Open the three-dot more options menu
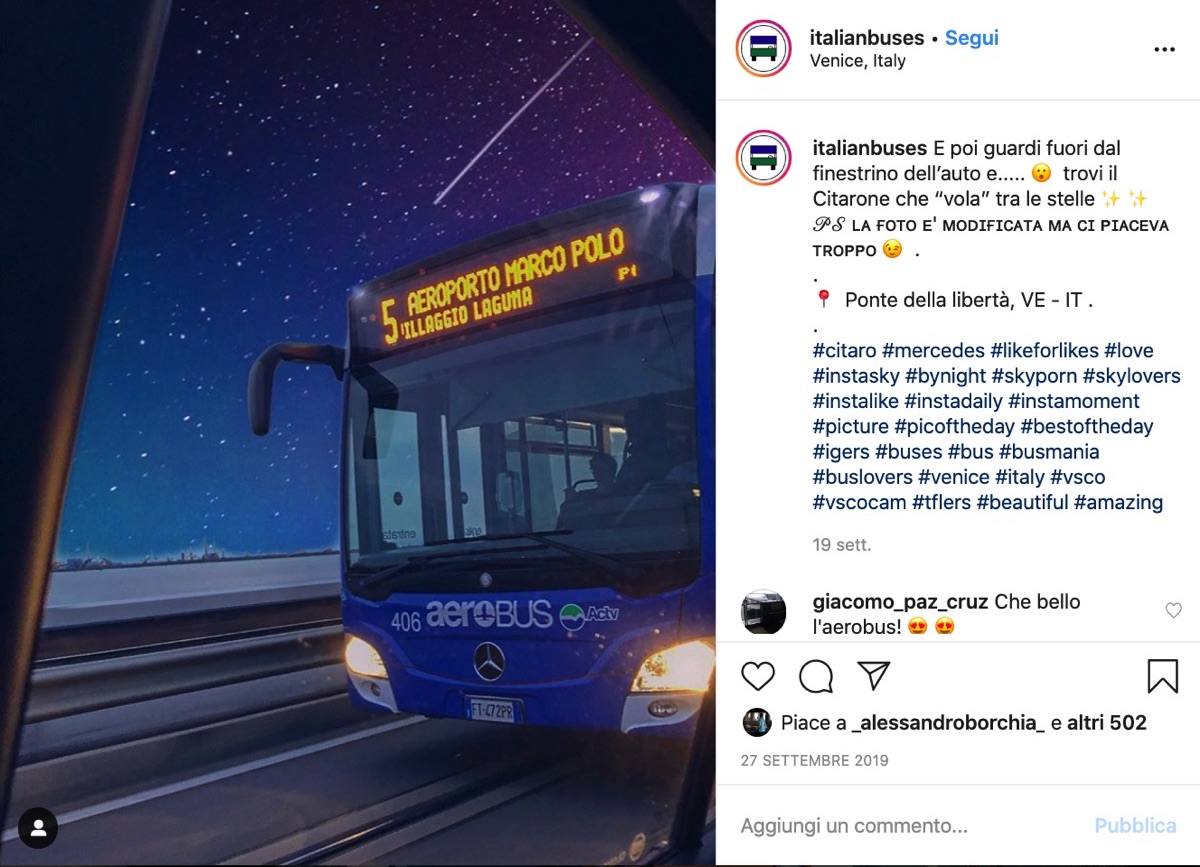The width and height of the screenshot is (1200, 867). click(1164, 49)
